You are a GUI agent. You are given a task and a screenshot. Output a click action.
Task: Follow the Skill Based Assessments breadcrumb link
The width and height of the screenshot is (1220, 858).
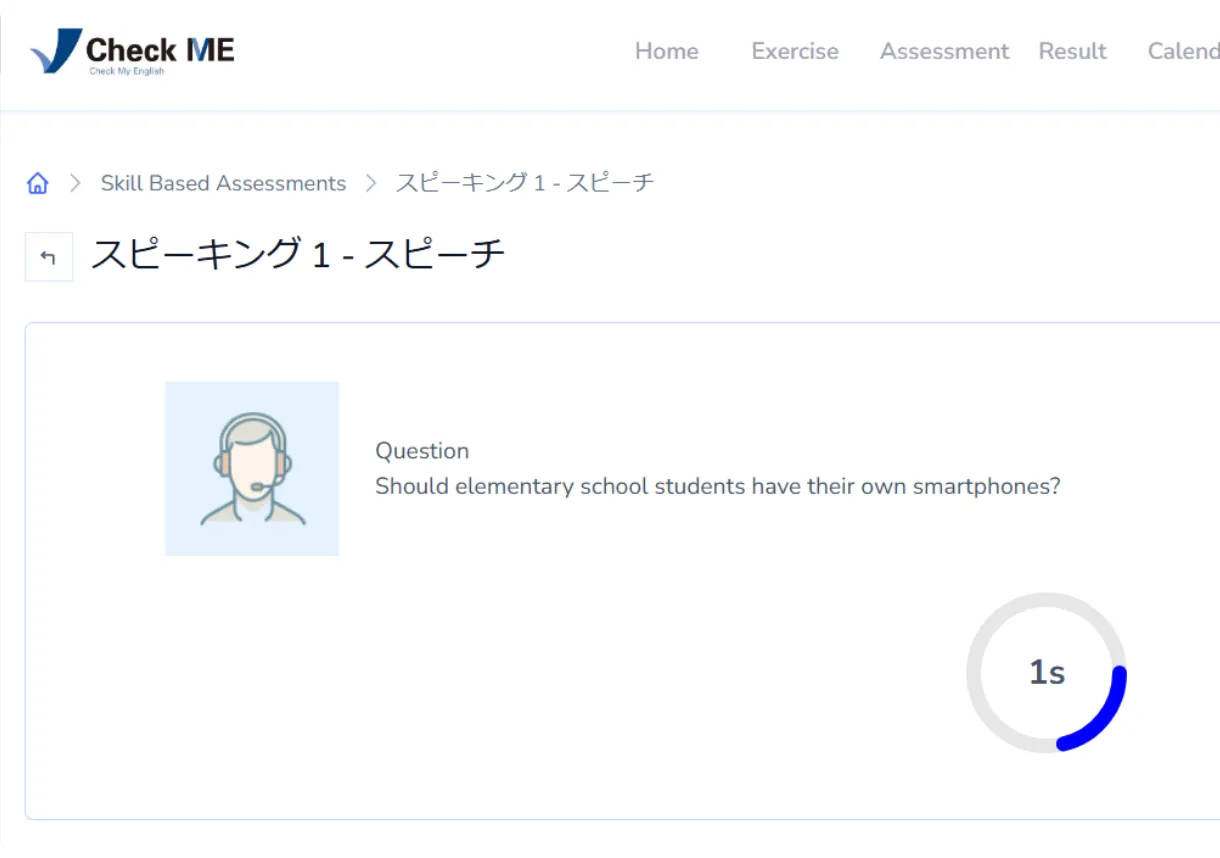click(223, 183)
